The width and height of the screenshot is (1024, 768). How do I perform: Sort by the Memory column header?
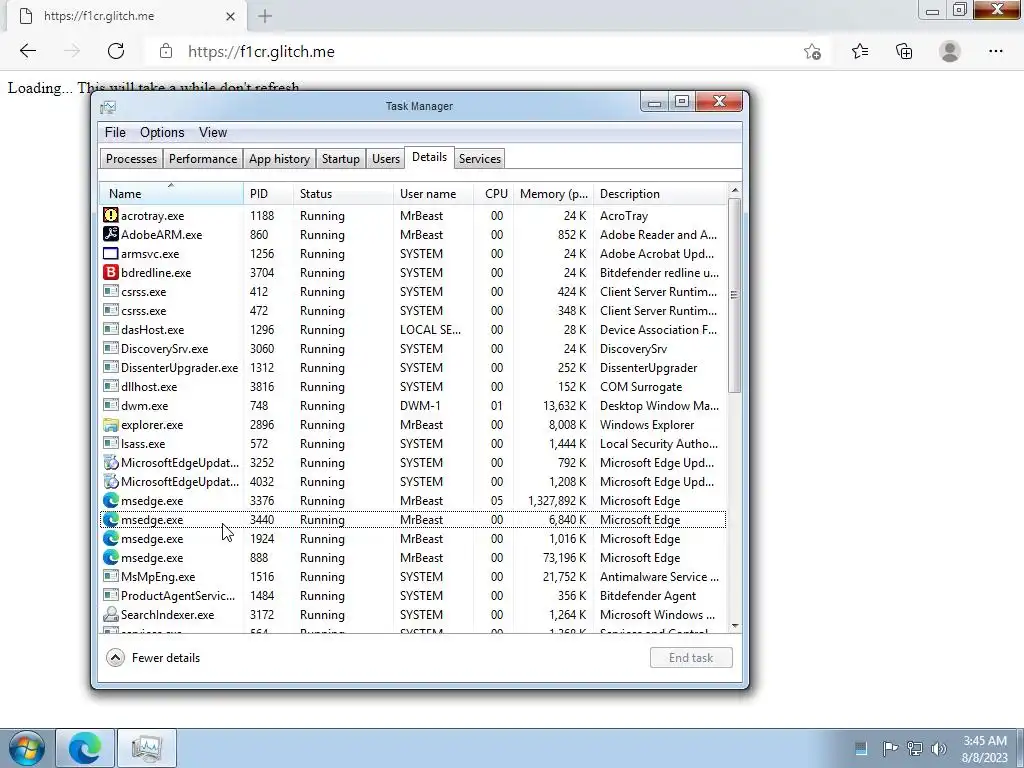tap(553, 194)
